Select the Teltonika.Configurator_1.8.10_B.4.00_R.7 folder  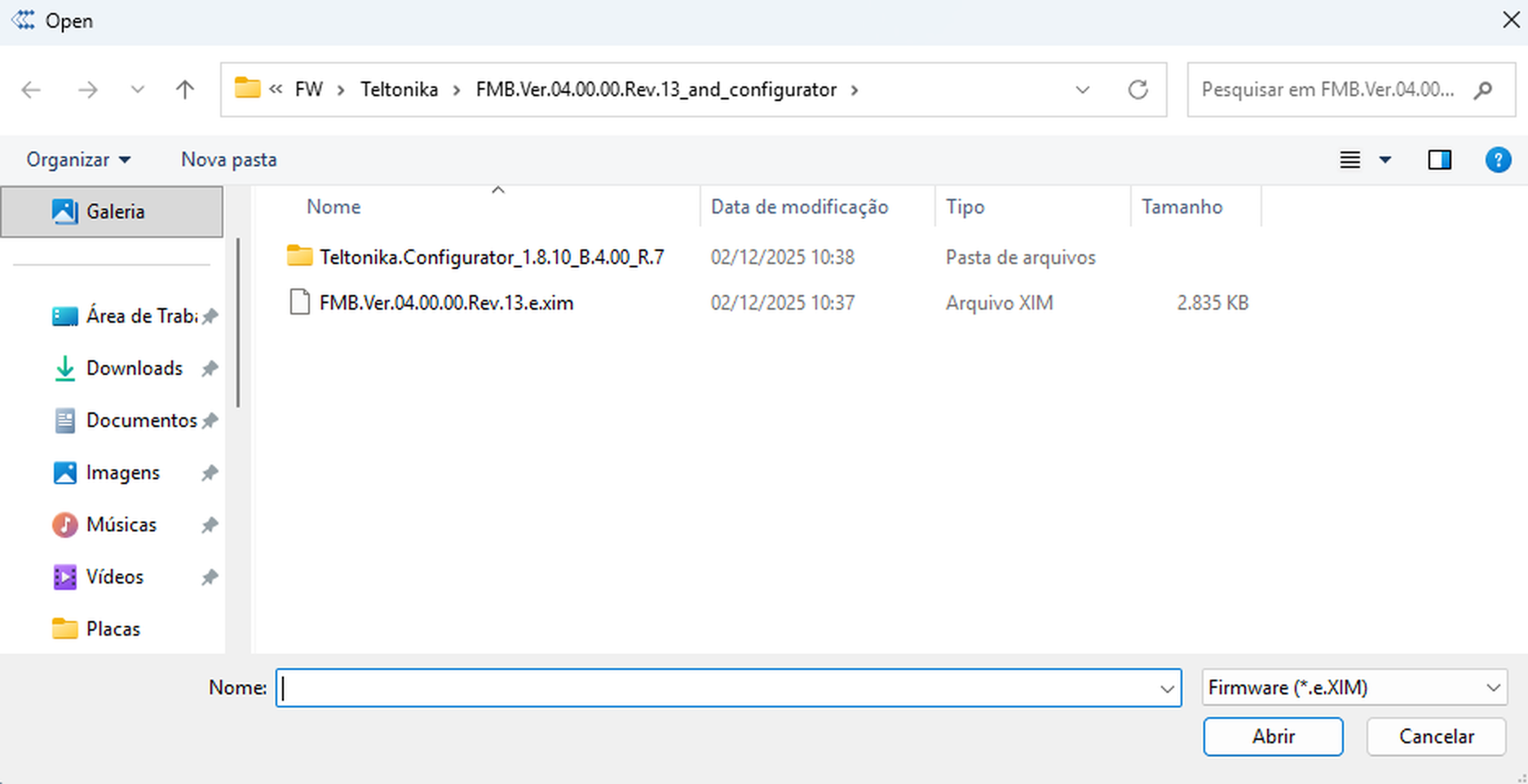pyautogui.click(x=492, y=258)
